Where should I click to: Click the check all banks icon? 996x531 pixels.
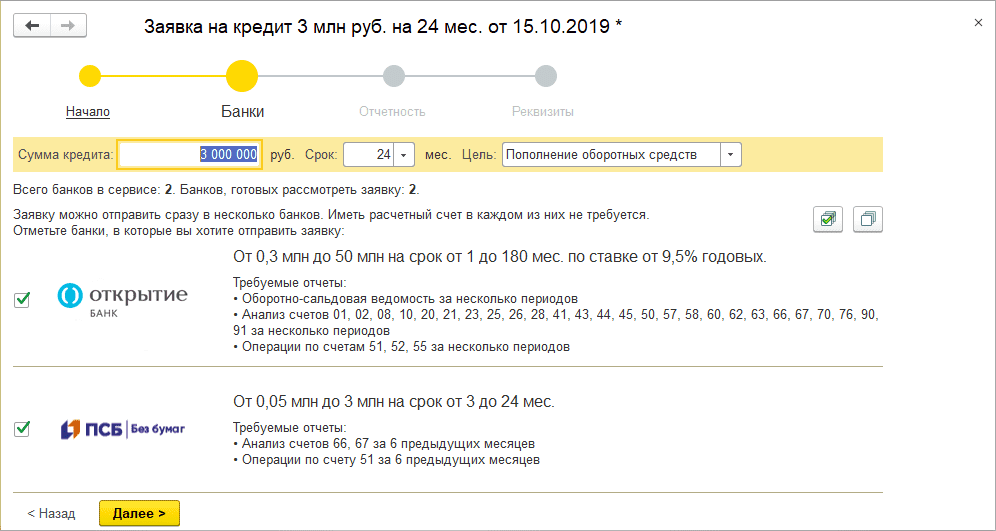point(828,219)
